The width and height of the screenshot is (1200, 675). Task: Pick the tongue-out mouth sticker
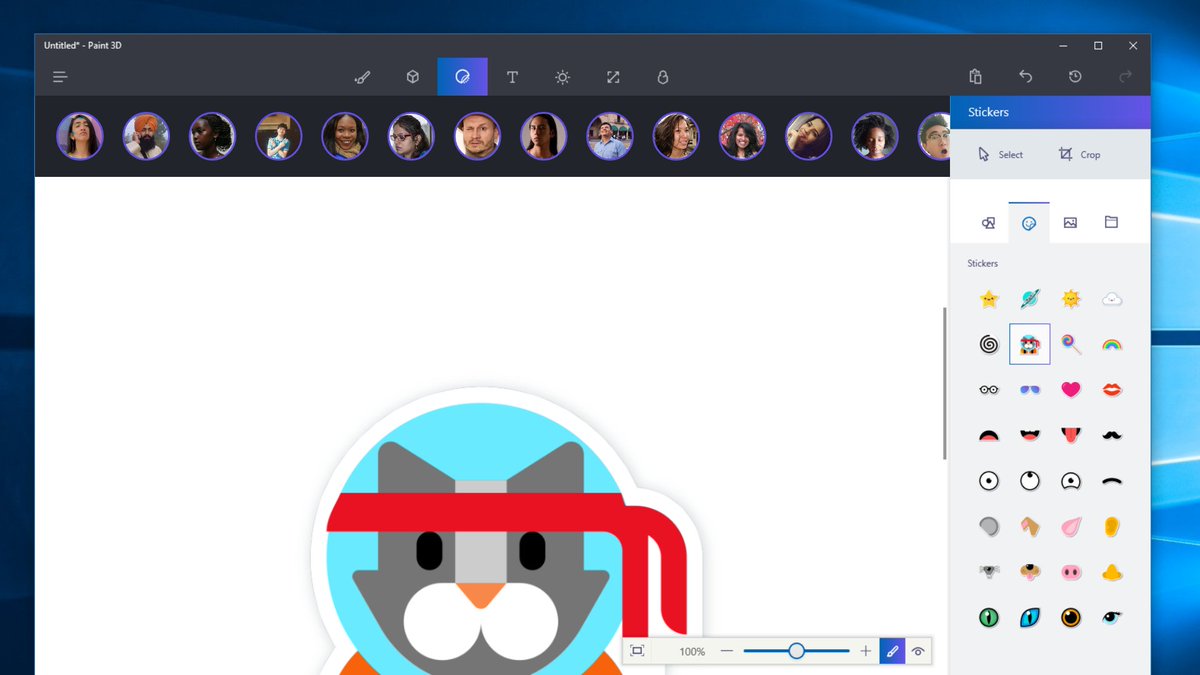tap(1071, 435)
